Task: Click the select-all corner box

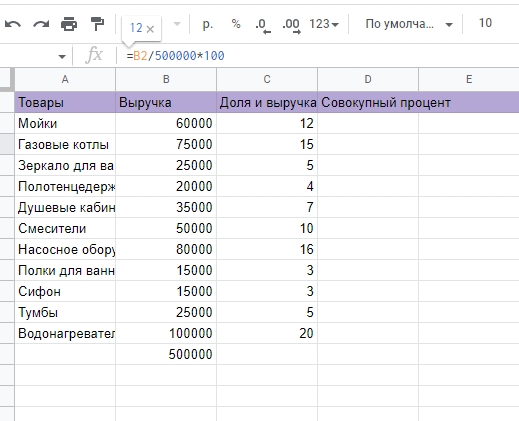Action: pos(7,79)
